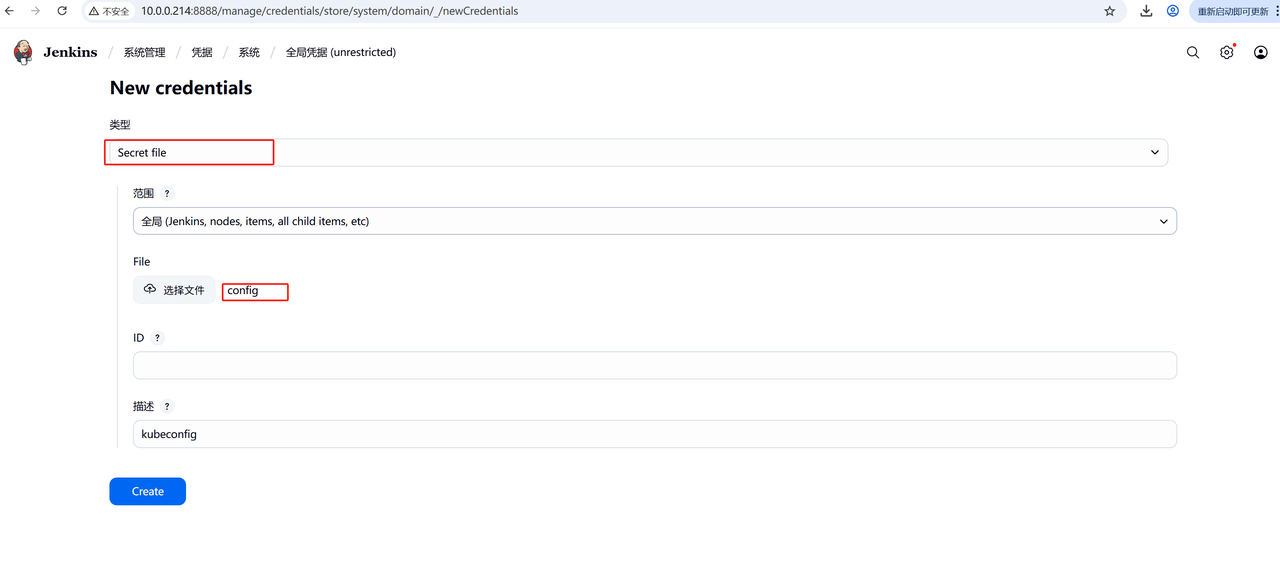
Task: Expand the 范围 scope dropdown
Action: pos(654,221)
